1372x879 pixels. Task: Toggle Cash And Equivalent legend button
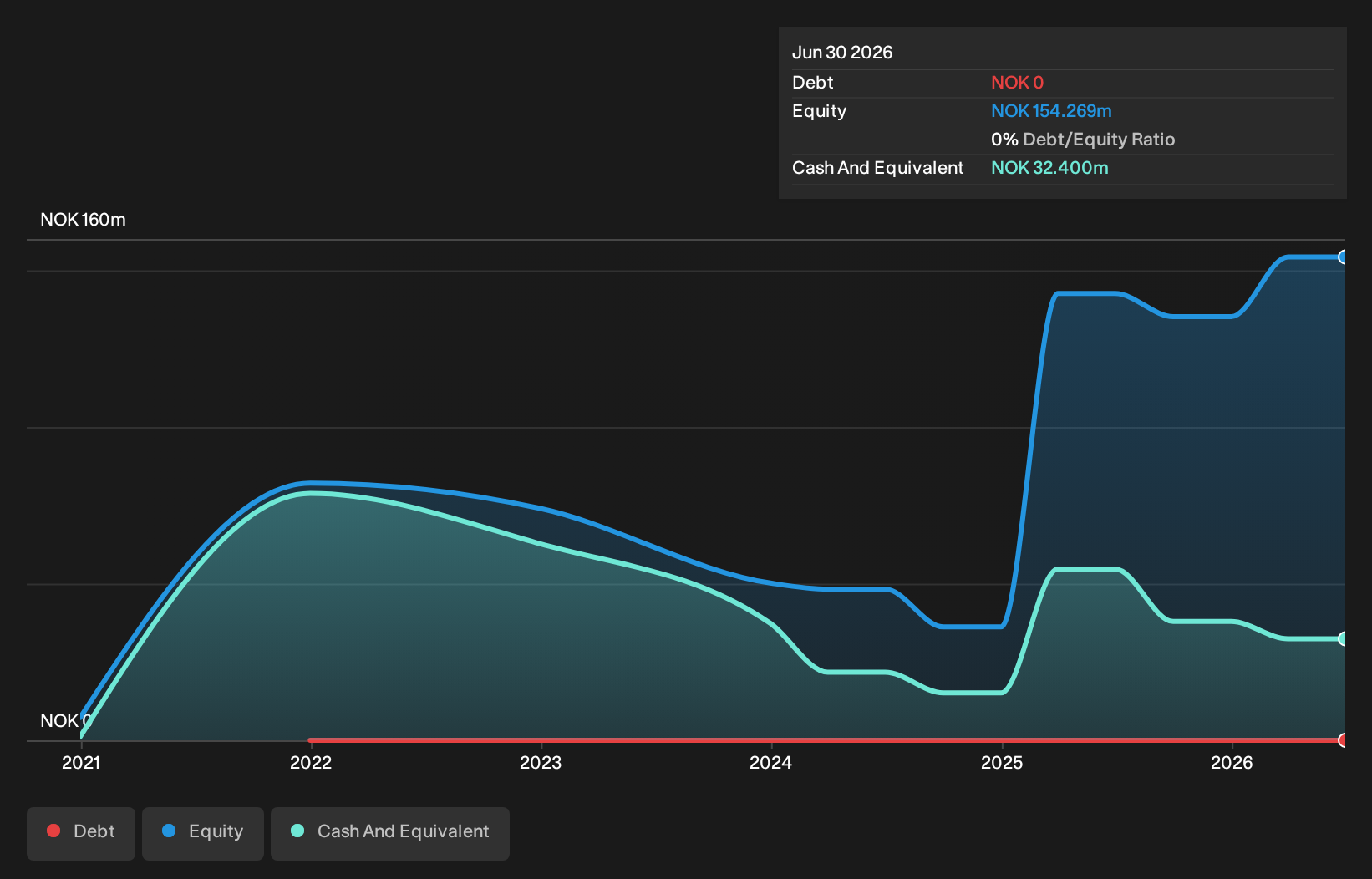[390, 833]
